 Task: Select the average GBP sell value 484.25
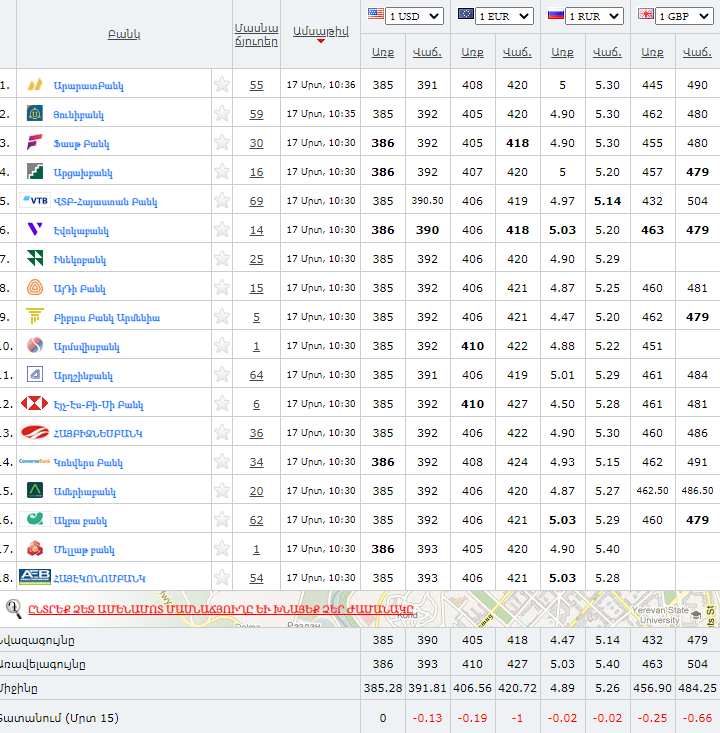pyautogui.click(x=697, y=688)
